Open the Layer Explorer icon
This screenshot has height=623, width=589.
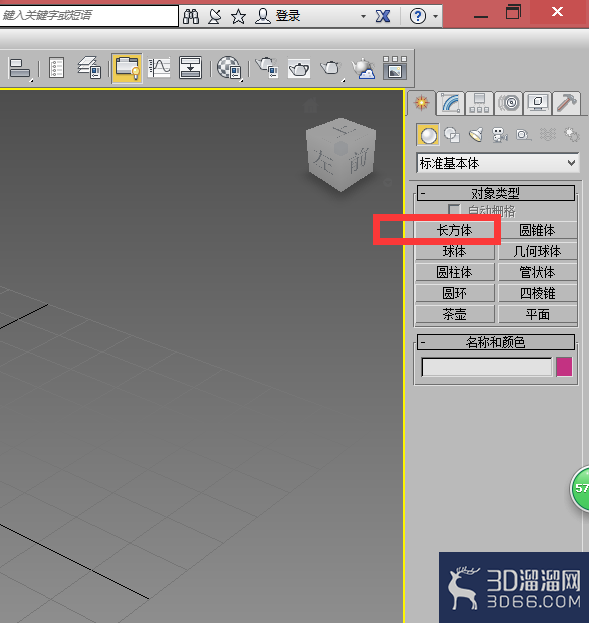click(89, 67)
